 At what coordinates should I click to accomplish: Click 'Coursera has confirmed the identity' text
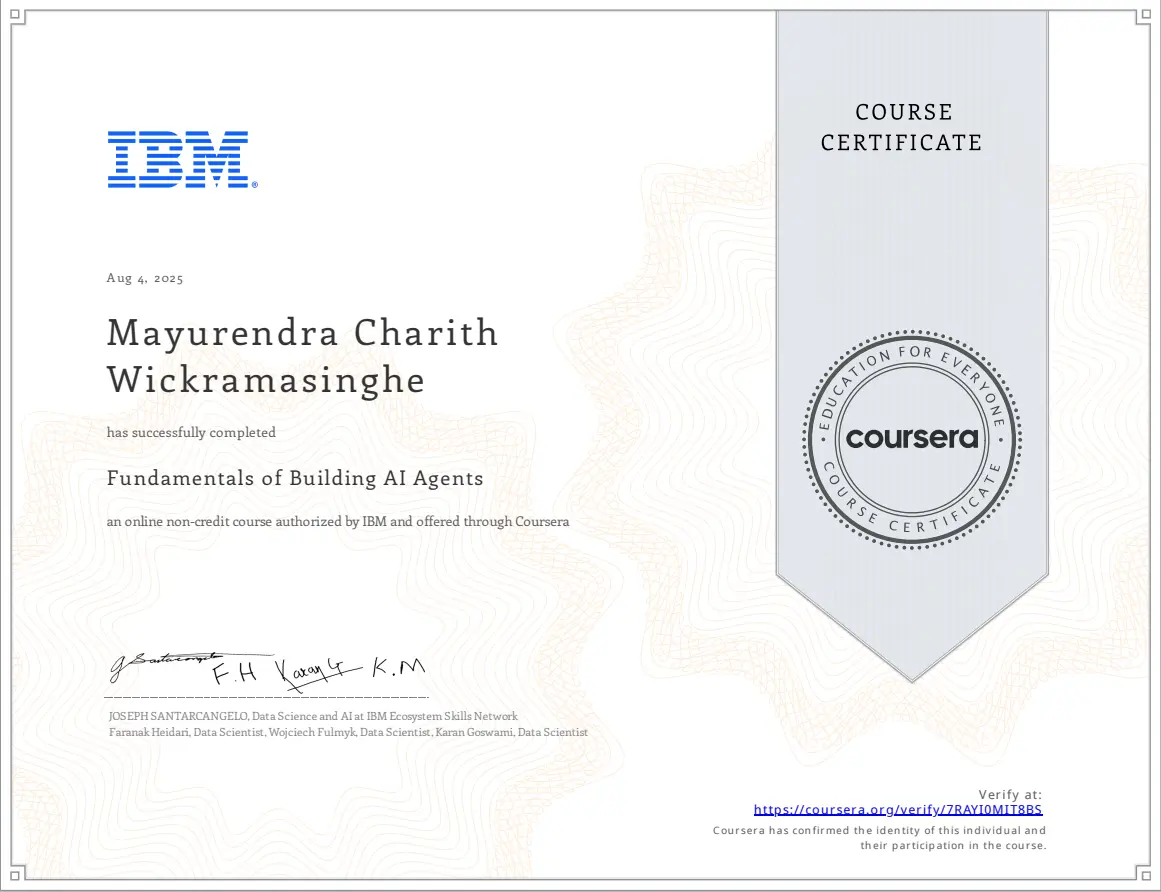point(879,831)
